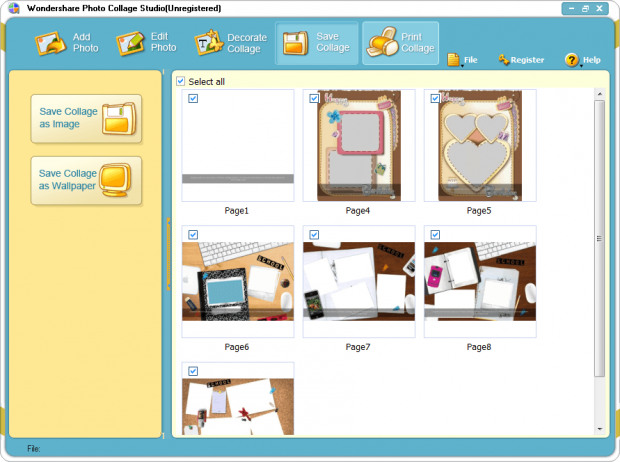This screenshot has height=462, width=620.
Task: Uncheck the Page1 checkbox
Action: coord(193,98)
